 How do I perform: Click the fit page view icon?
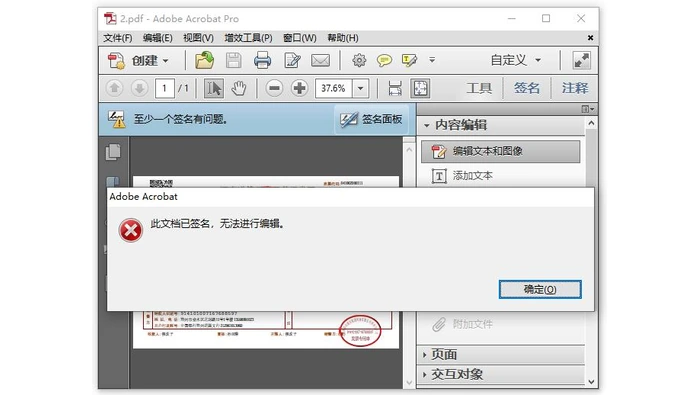(420, 88)
